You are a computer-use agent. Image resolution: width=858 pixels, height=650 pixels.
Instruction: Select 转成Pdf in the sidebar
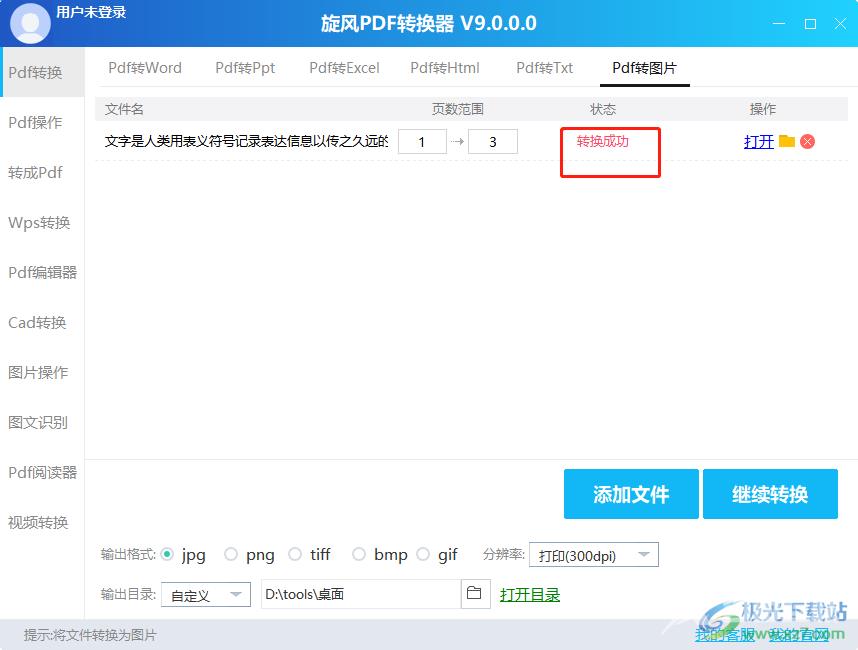(43, 173)
